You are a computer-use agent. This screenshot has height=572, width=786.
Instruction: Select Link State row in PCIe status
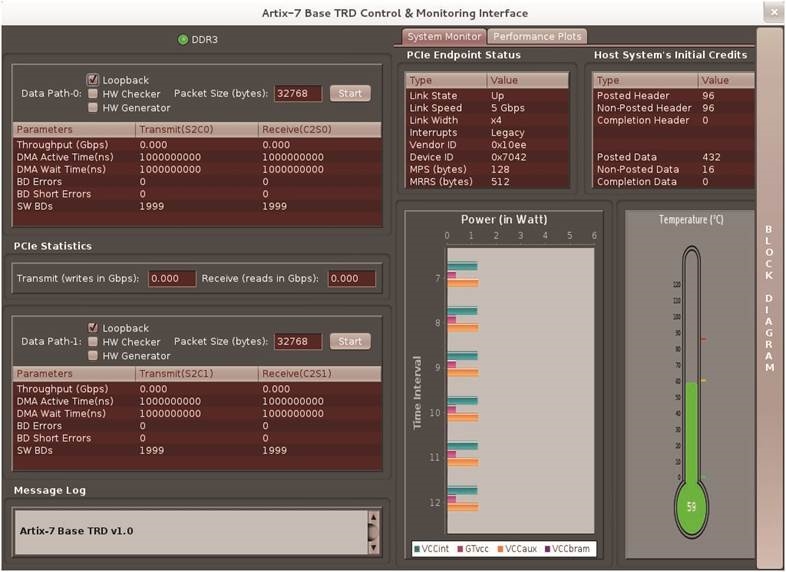487,95
